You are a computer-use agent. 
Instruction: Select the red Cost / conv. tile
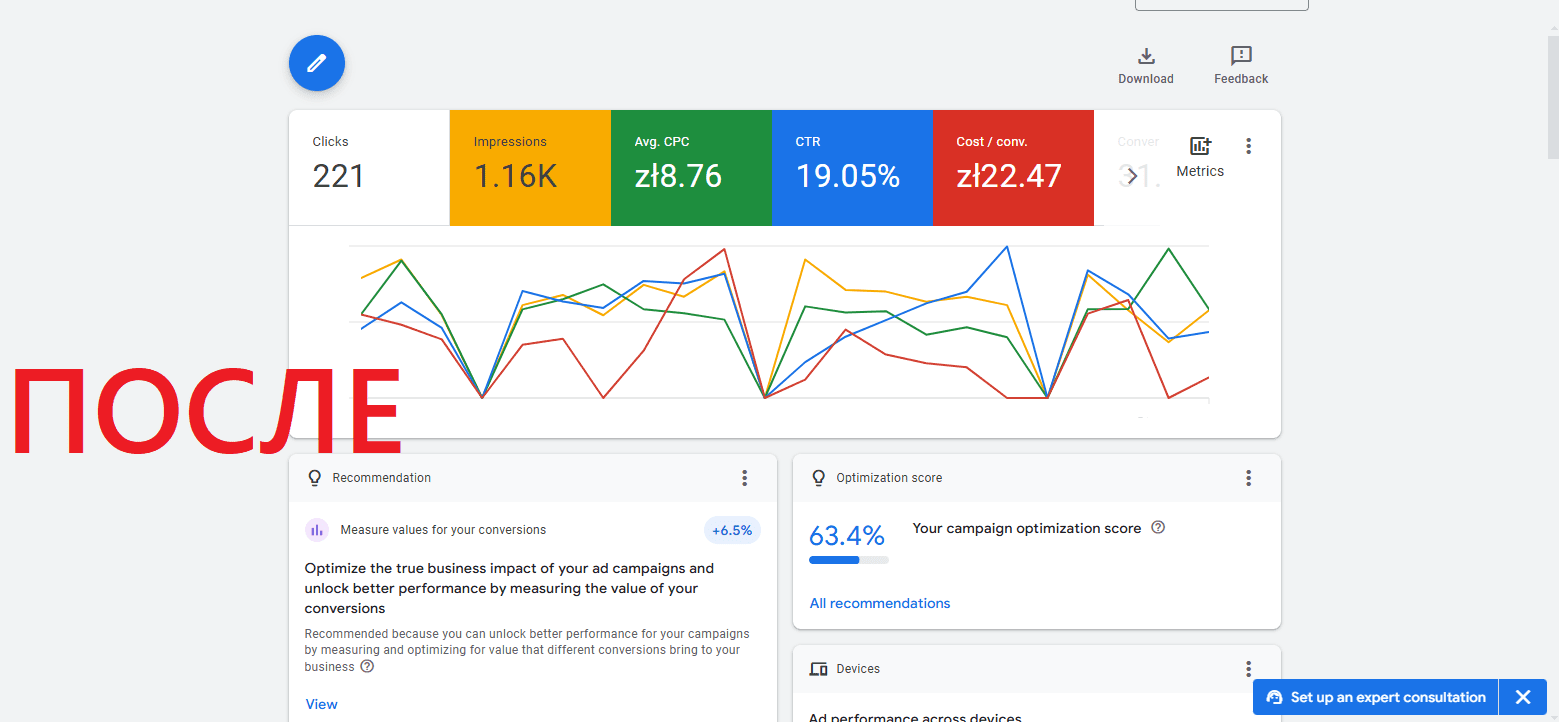coord(1013,167)
